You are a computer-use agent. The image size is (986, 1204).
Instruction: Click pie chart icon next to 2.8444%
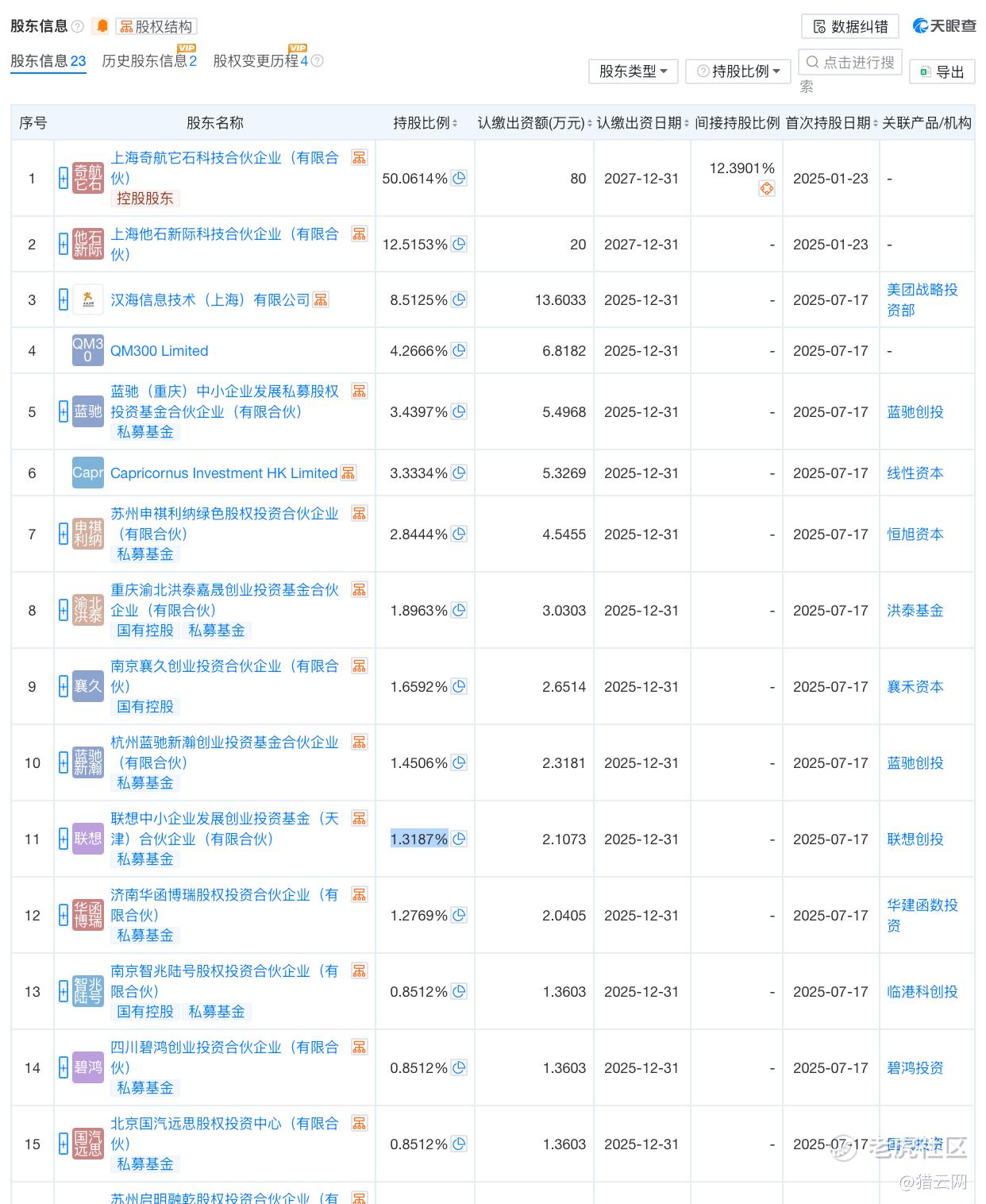(459, 534)
